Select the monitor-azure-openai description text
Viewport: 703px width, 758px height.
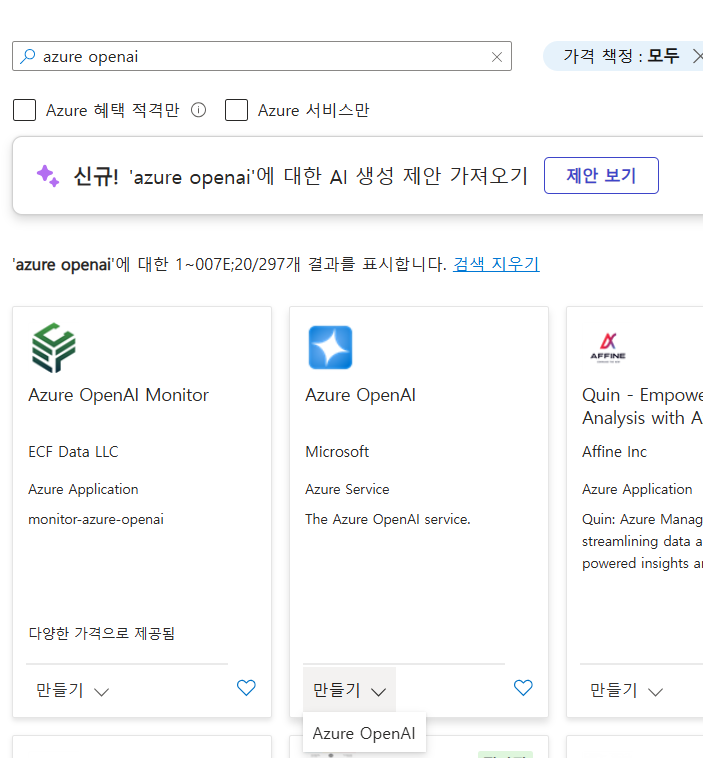pos(96,519)
